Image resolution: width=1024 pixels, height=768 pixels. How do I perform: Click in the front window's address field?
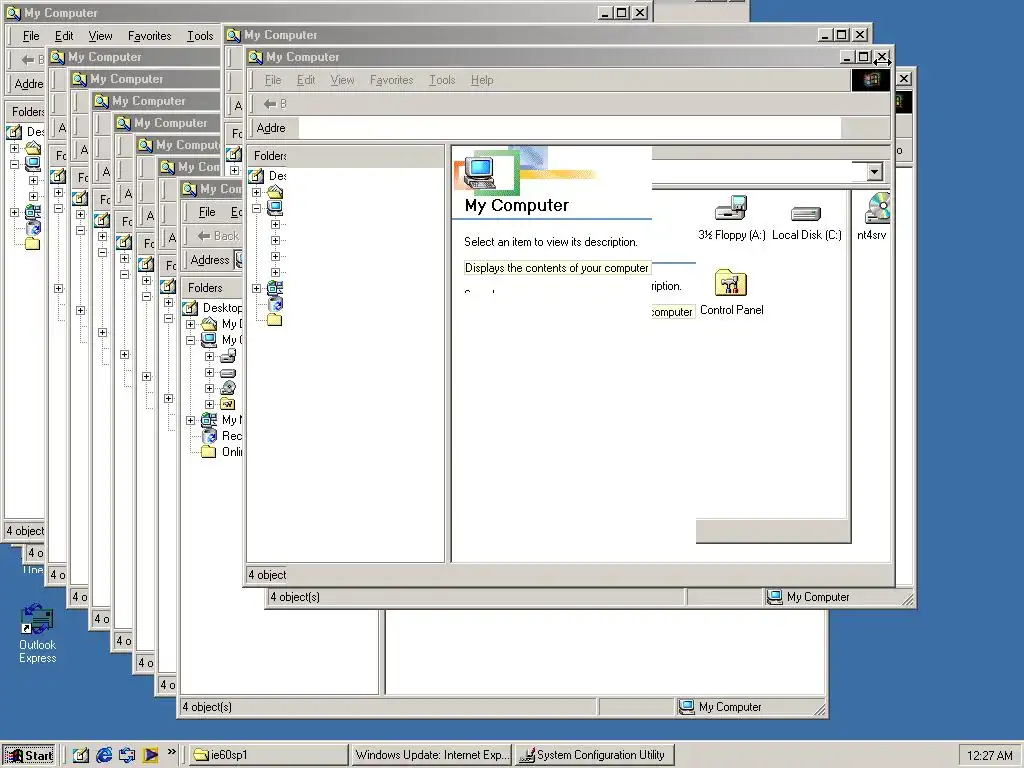pyautogui.click(x=569, y=128)
